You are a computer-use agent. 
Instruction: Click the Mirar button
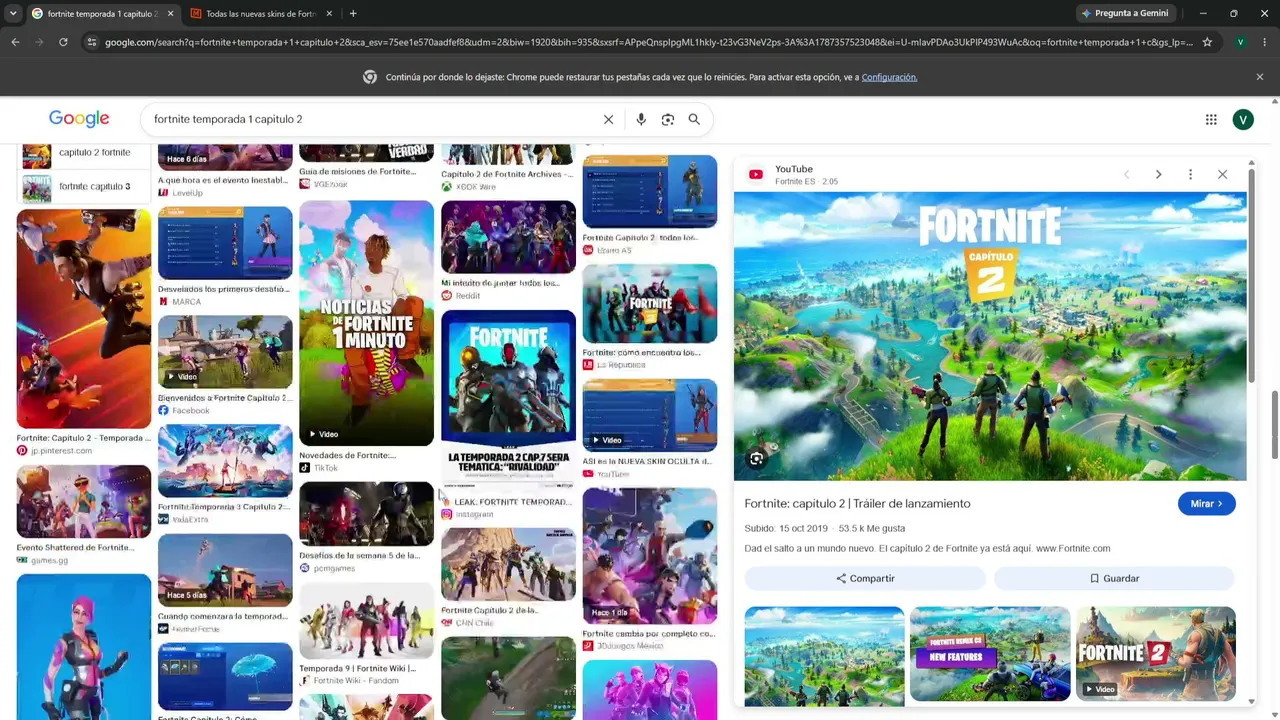(1206, 504)
